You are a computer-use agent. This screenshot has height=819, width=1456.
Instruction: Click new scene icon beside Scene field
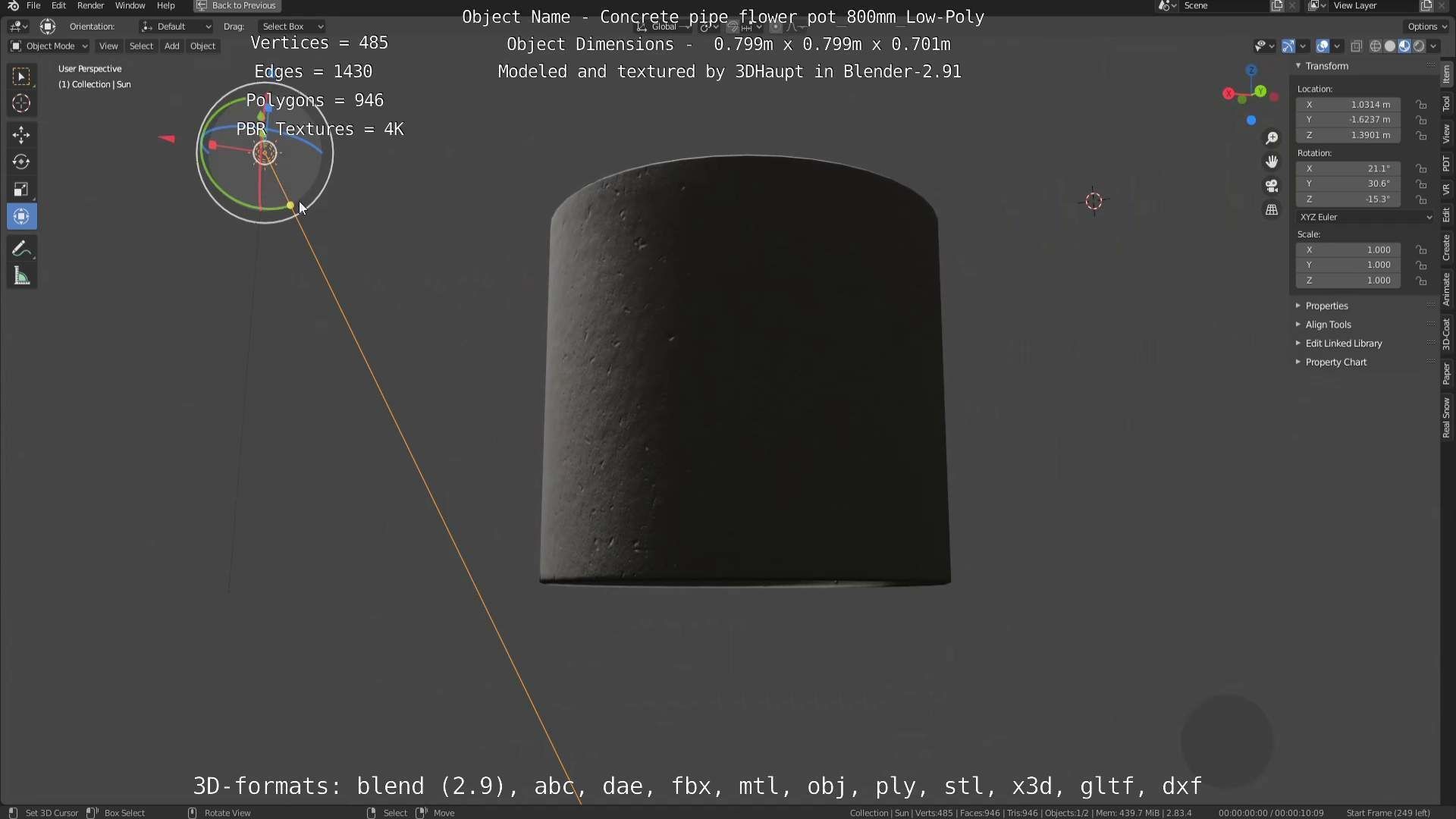tap(1277, 5)
